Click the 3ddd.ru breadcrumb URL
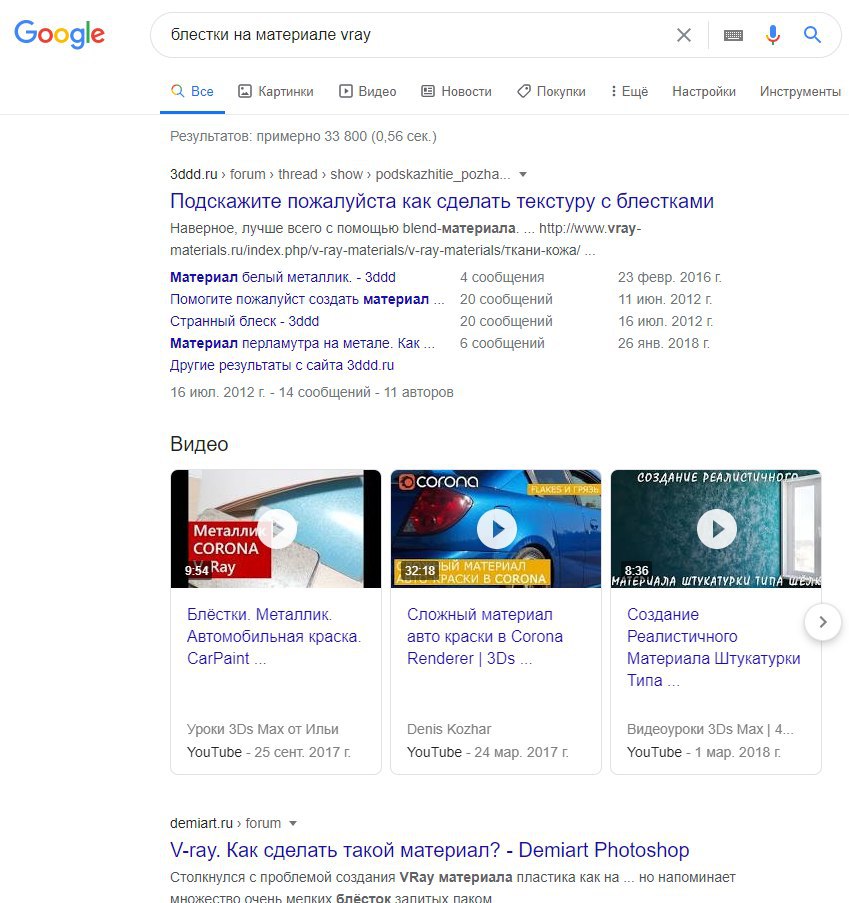This screenshot has height=903, width=849. point(340,174)
